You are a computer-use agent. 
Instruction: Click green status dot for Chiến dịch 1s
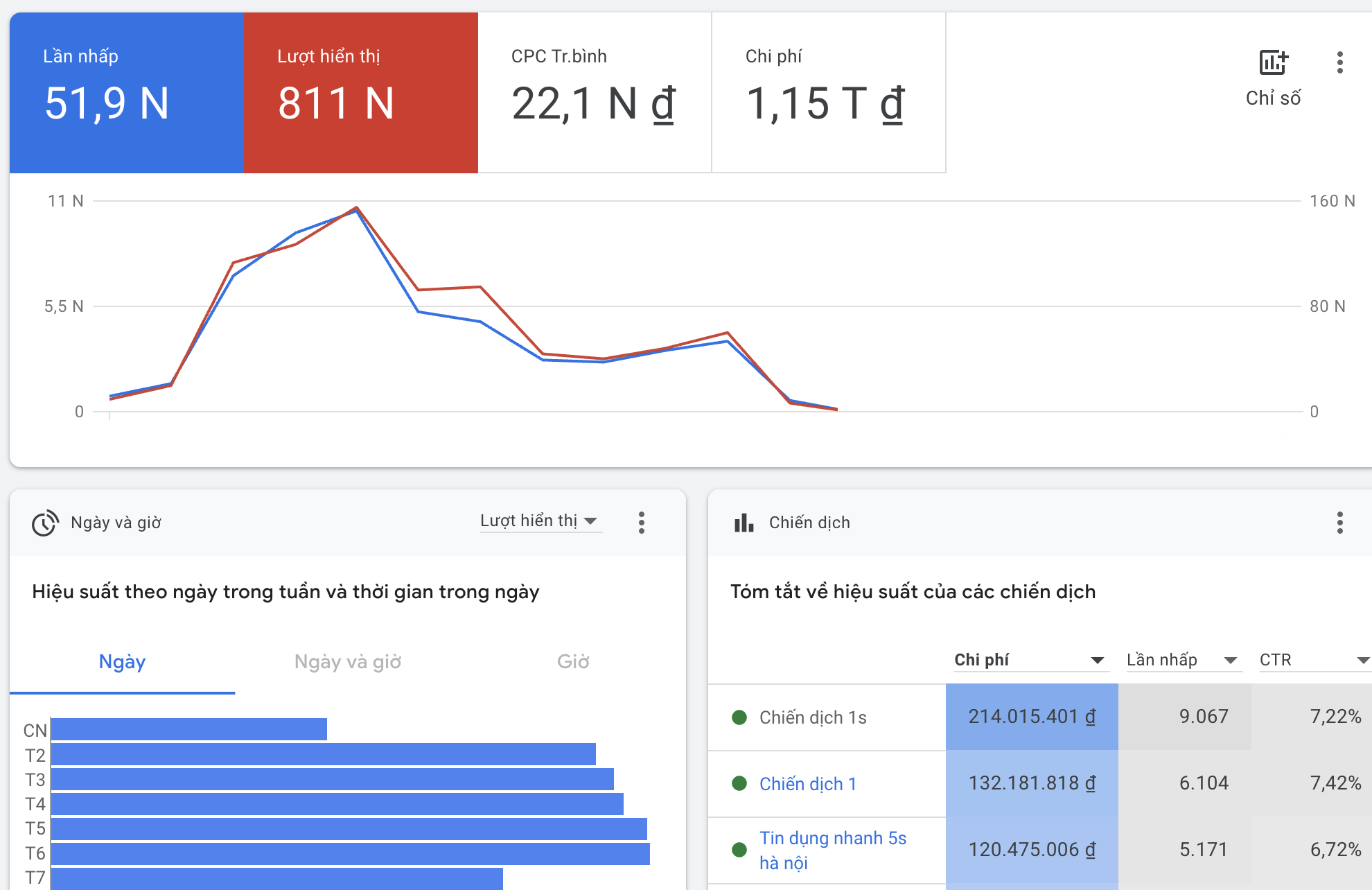(739, 717)
